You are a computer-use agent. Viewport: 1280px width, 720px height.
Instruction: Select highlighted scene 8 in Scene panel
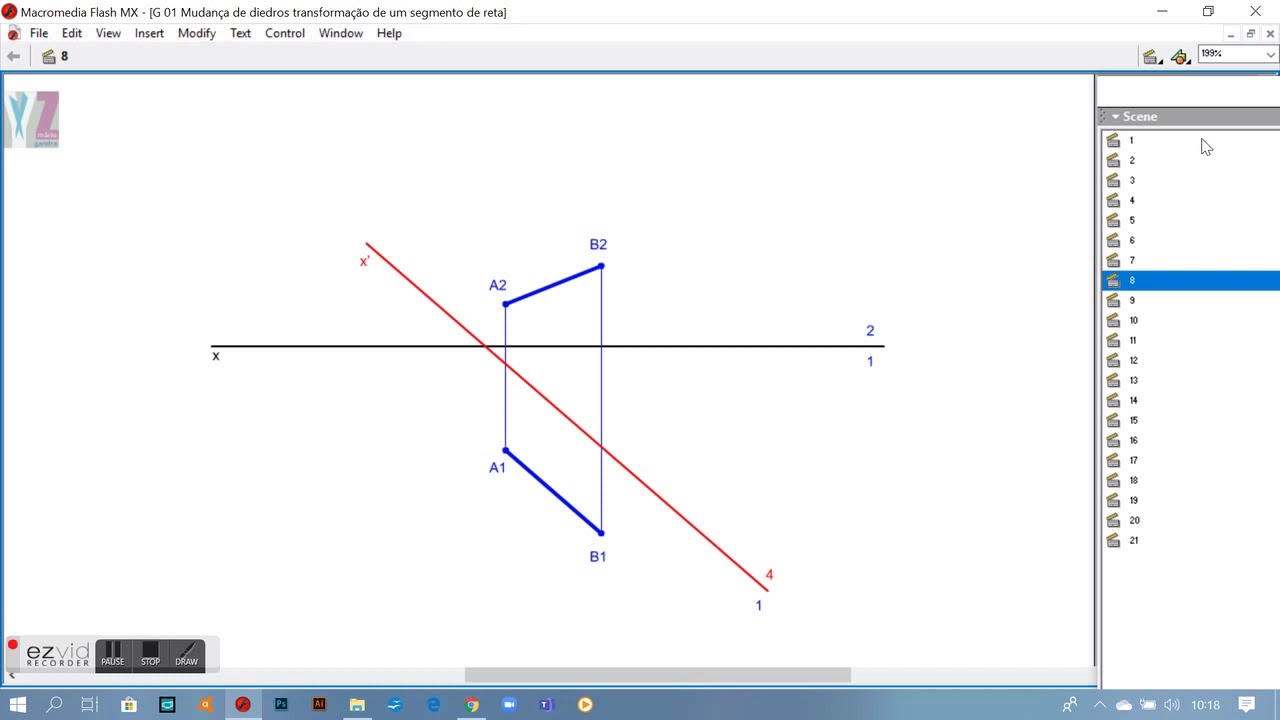click(1190, 281)
